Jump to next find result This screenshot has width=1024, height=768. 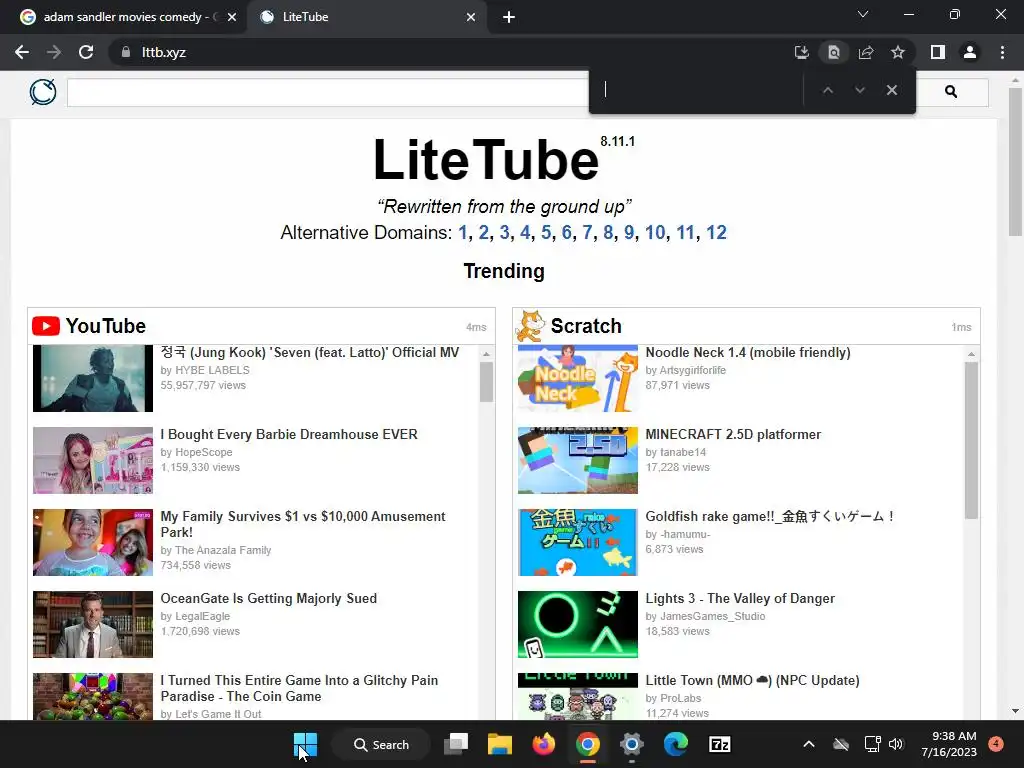point(859,90)
